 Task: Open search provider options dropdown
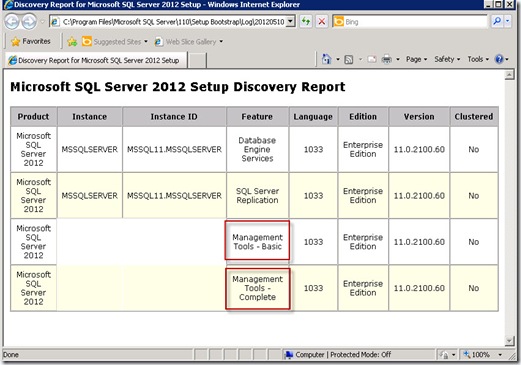507,21
